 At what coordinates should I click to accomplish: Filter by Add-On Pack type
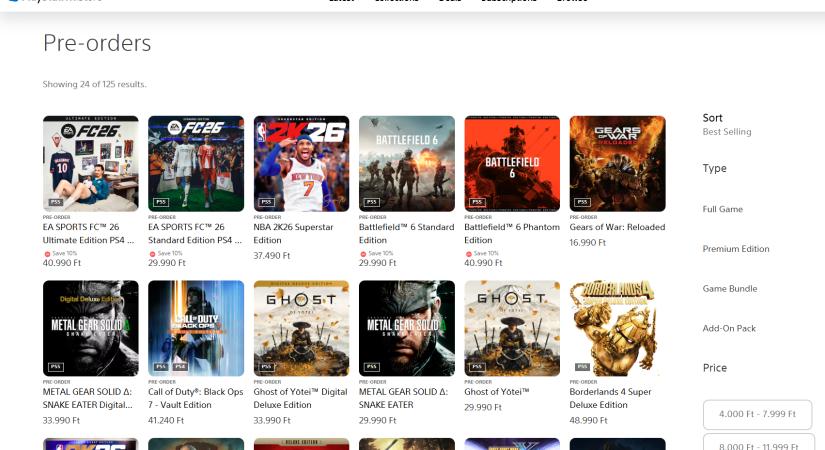pos(729,328)
